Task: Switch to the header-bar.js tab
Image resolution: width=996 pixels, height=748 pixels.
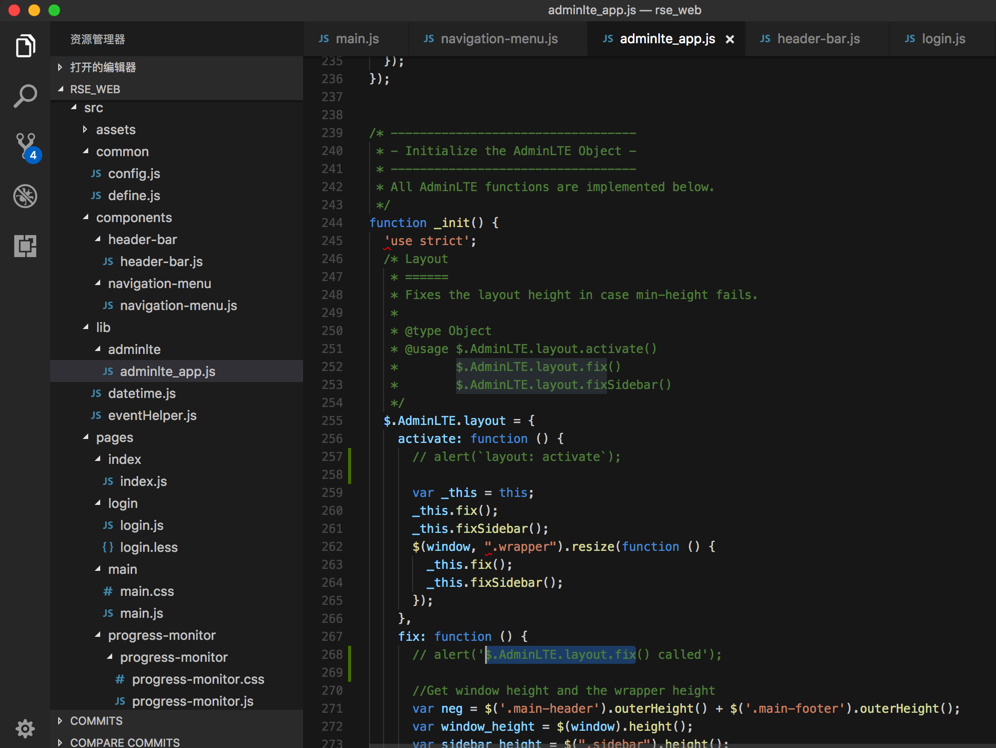Action: pyautogui.click(x=817, y=39)
